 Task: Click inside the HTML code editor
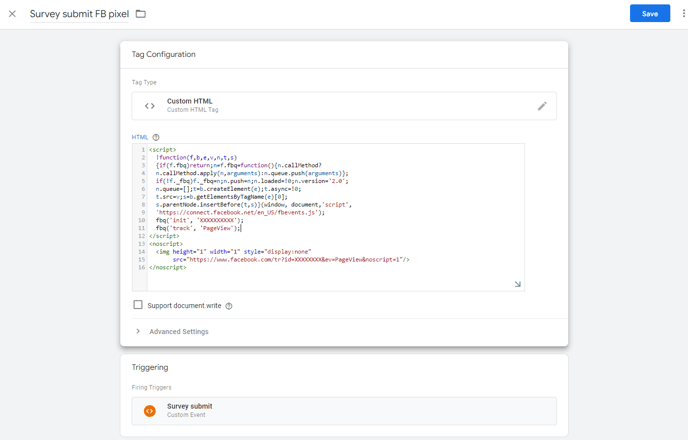(328, 217)
